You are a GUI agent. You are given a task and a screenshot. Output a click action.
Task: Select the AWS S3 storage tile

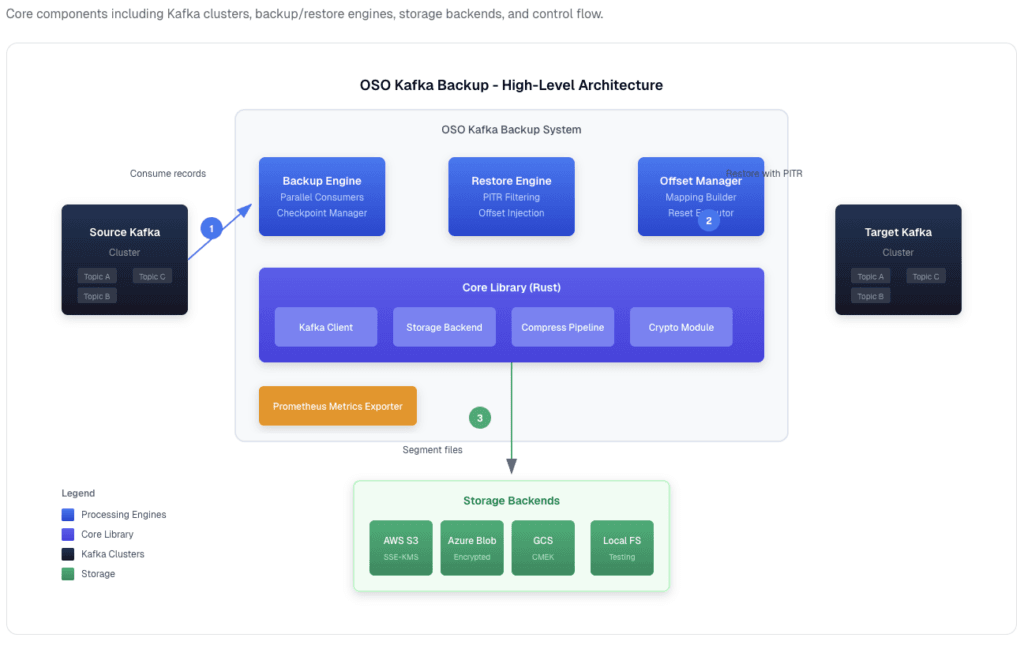401,547
